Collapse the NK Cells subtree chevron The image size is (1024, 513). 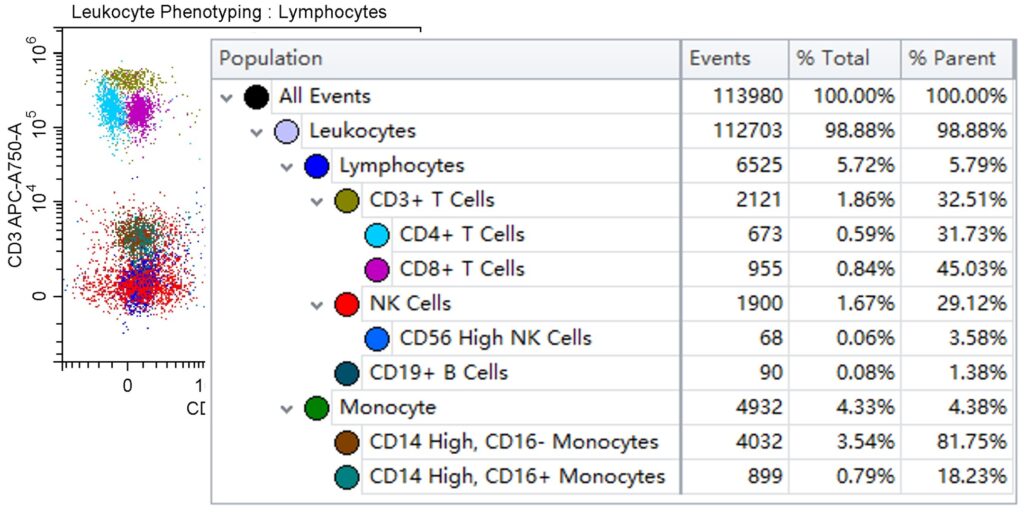318,305
